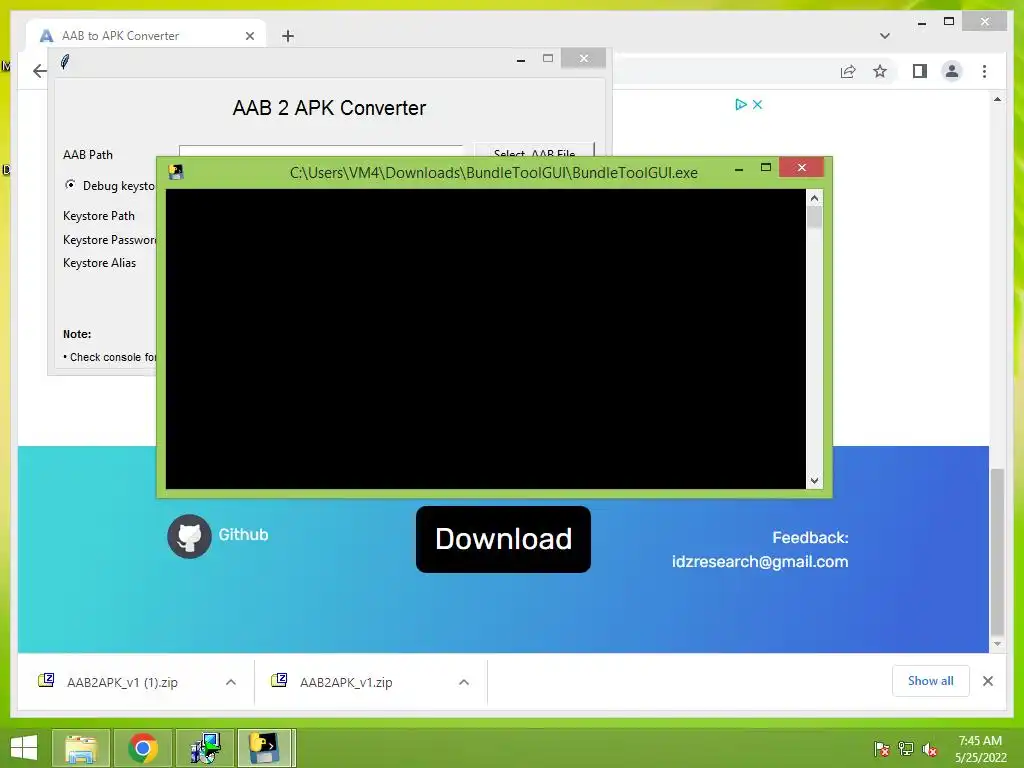This screenshot has height=768, width=1024.
Task: Open the Chrome profile avatar menu
Action: 952,71
